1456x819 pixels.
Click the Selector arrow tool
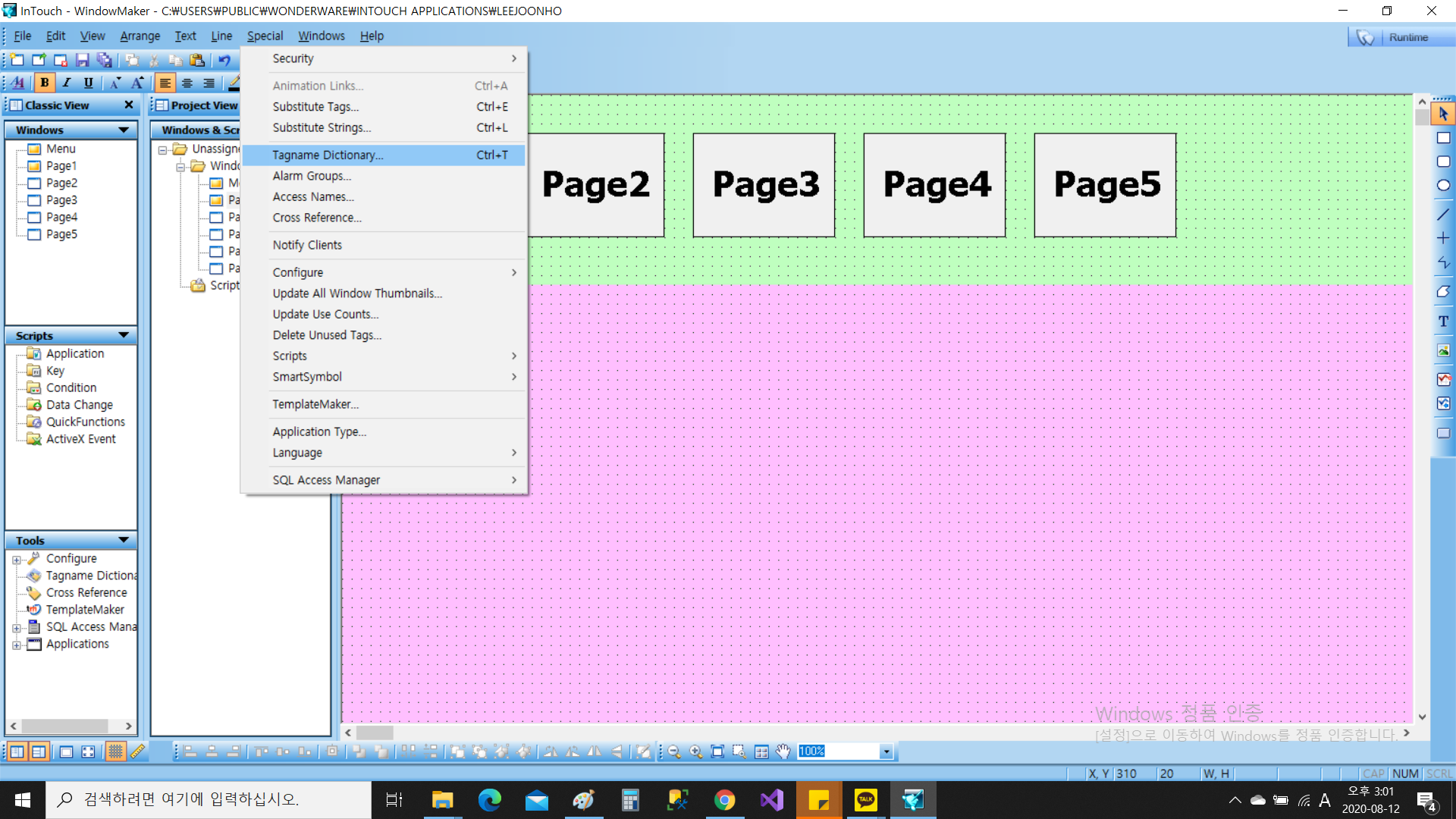point(1443,114)
